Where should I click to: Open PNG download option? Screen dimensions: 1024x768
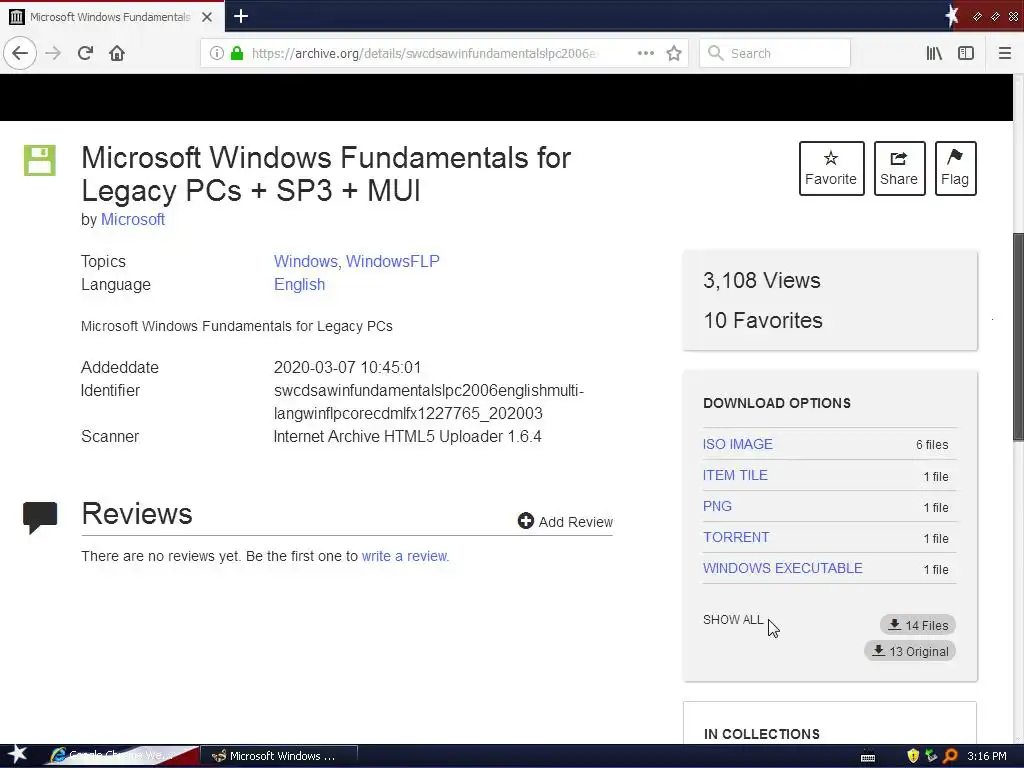coord(717,506)
